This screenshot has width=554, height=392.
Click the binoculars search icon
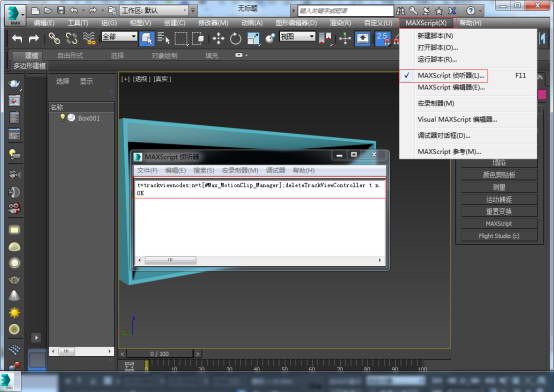click(x=400, y=11)
